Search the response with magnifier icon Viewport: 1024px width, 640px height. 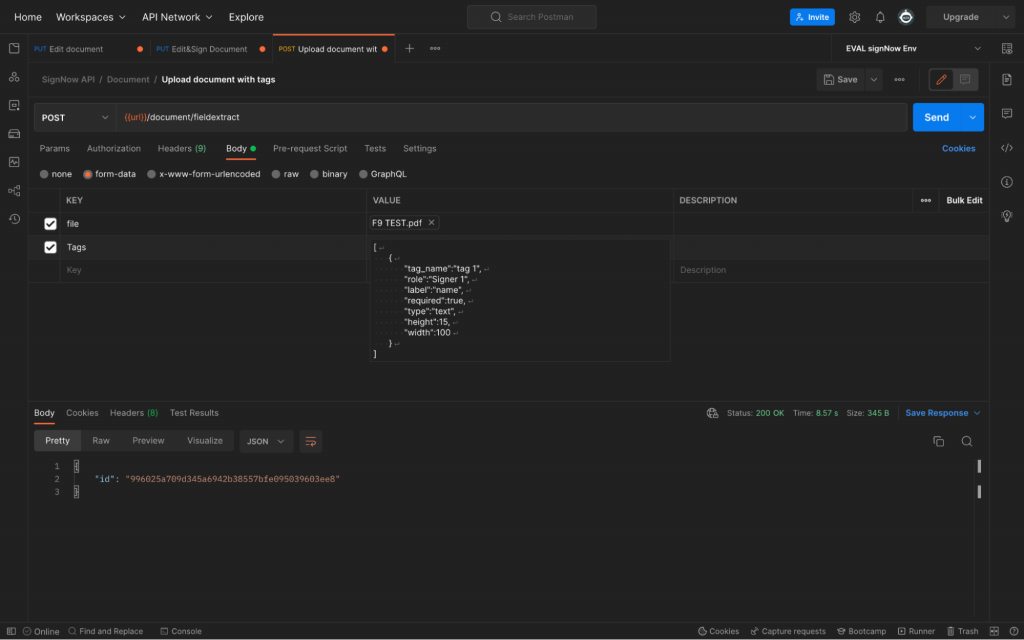[x=966, y=441]
